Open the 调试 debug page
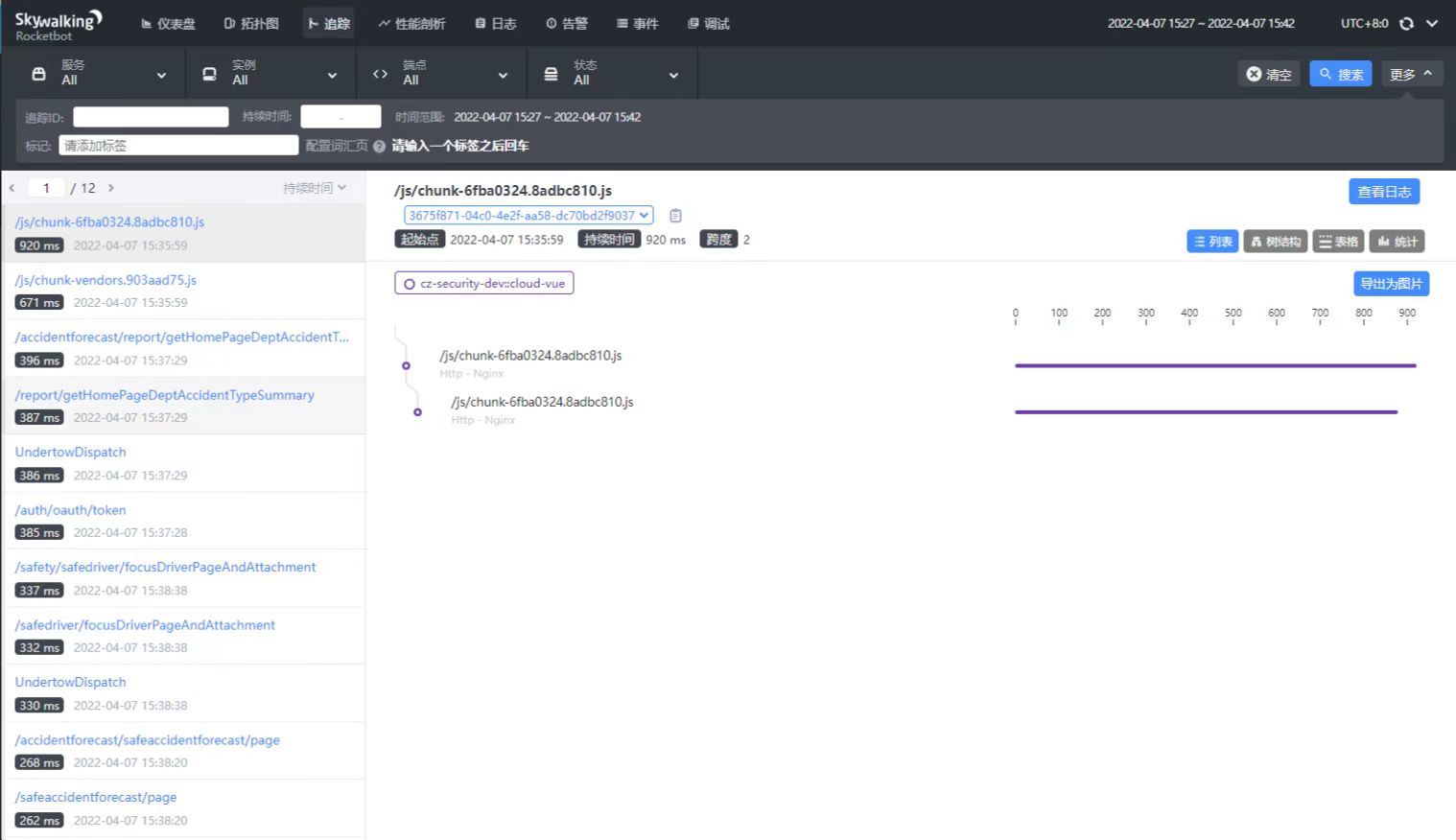This screenshot has height=840, width=1456. [x=709, y=23]
